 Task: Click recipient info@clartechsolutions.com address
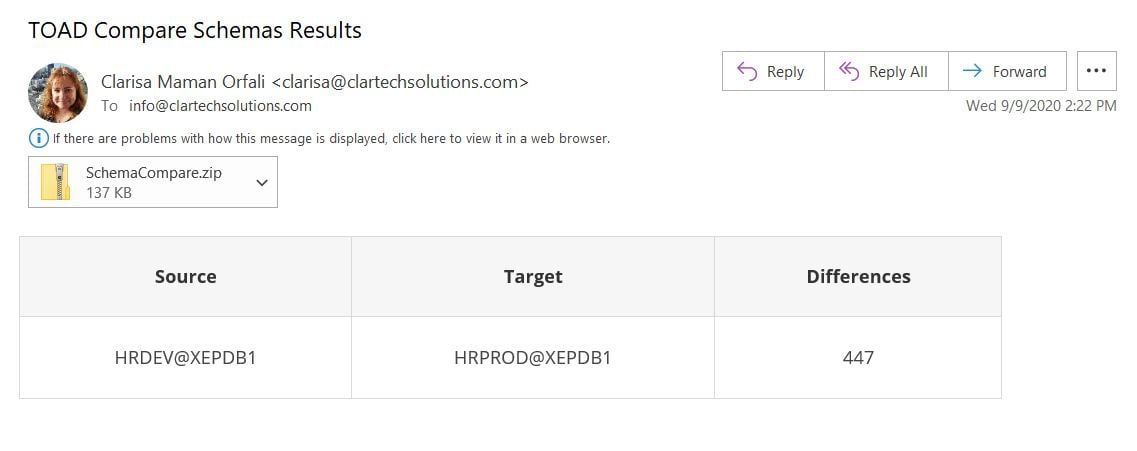(x=220, y=106)
